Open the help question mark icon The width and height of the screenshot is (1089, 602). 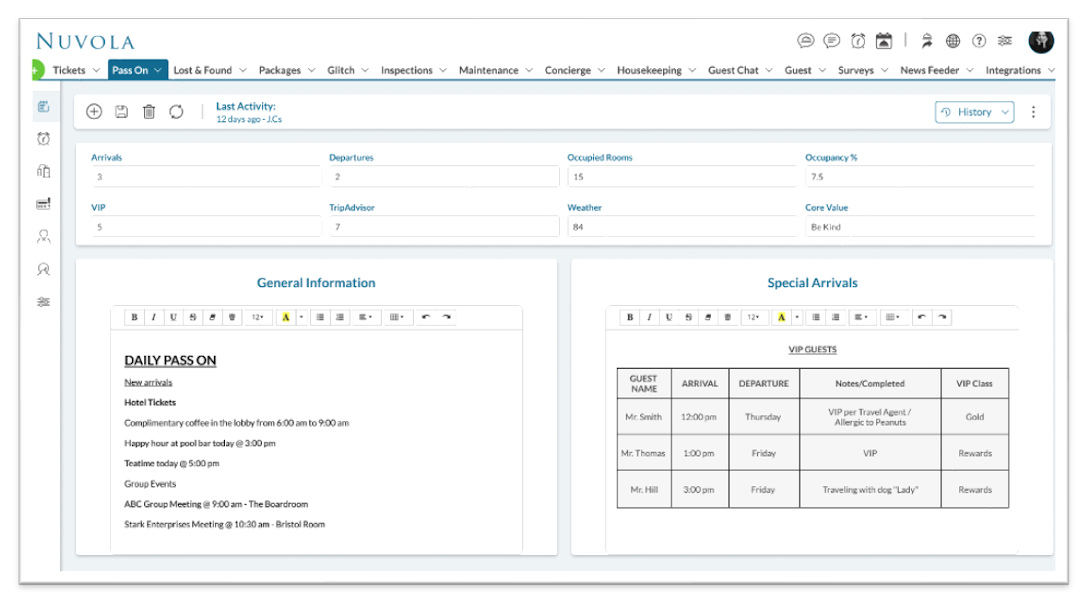click(979, 41)
